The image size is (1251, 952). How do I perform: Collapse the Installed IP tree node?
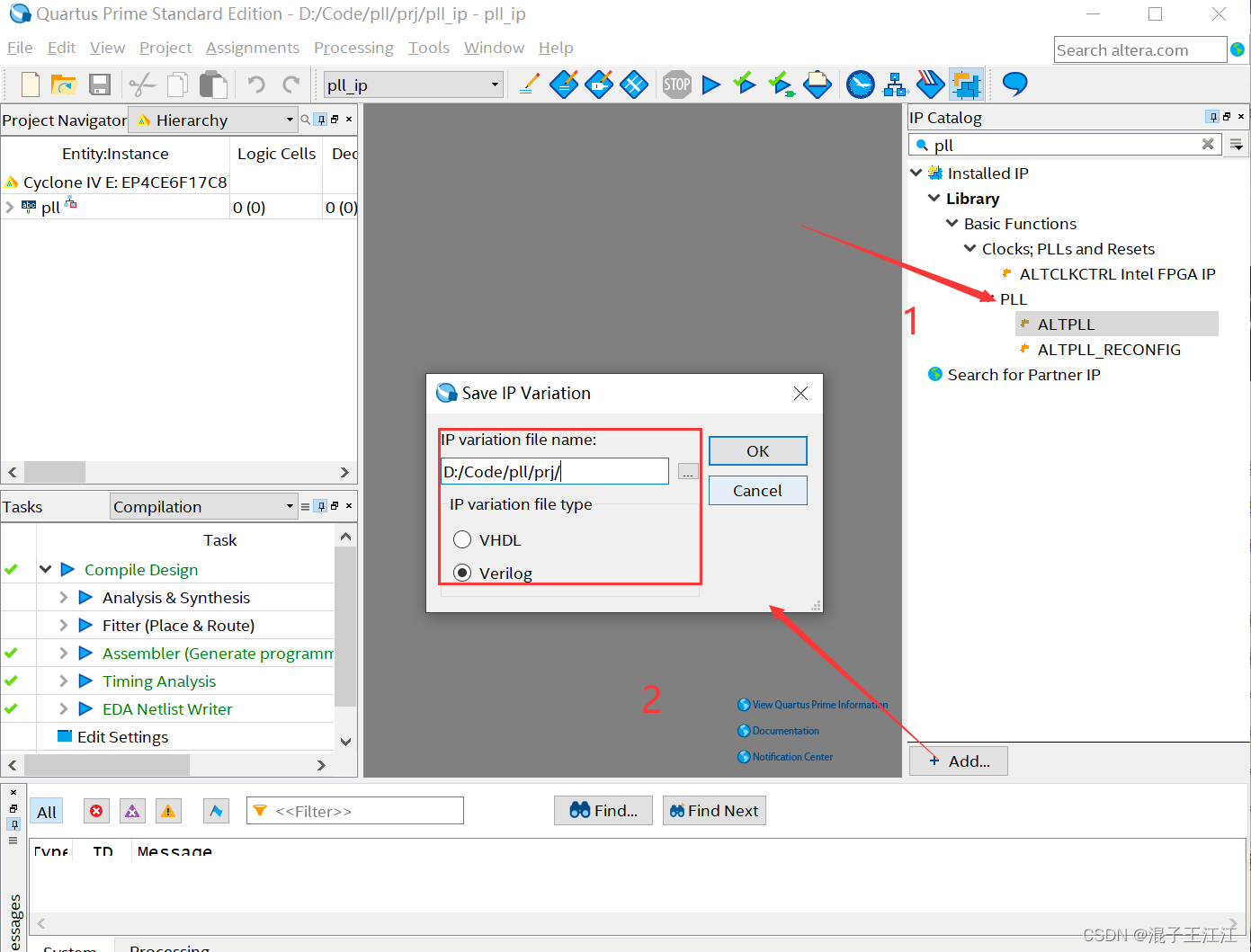(x=916, y=173)
